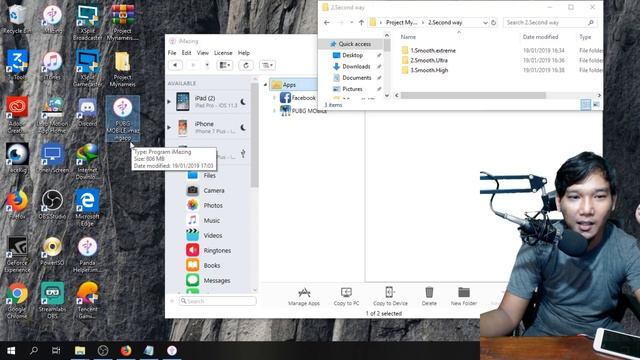
Task: Select Facebook app in iMazing Apps tree
Action: [298, 98]
